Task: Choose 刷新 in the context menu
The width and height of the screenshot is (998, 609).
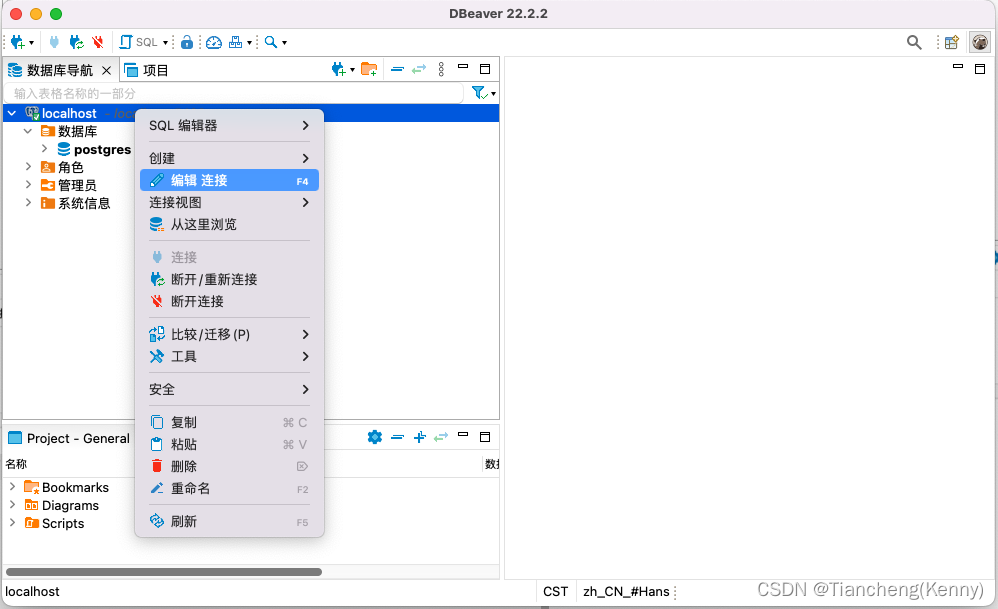Action: 229,521
